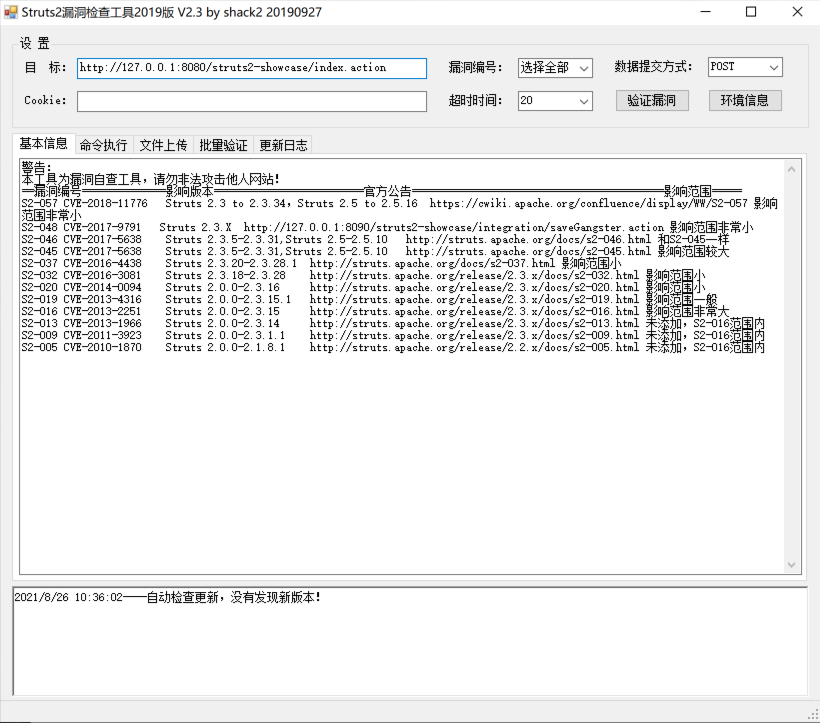
Task: Click the S2-005 CVE-2010-1870 row
Action: 393,348
